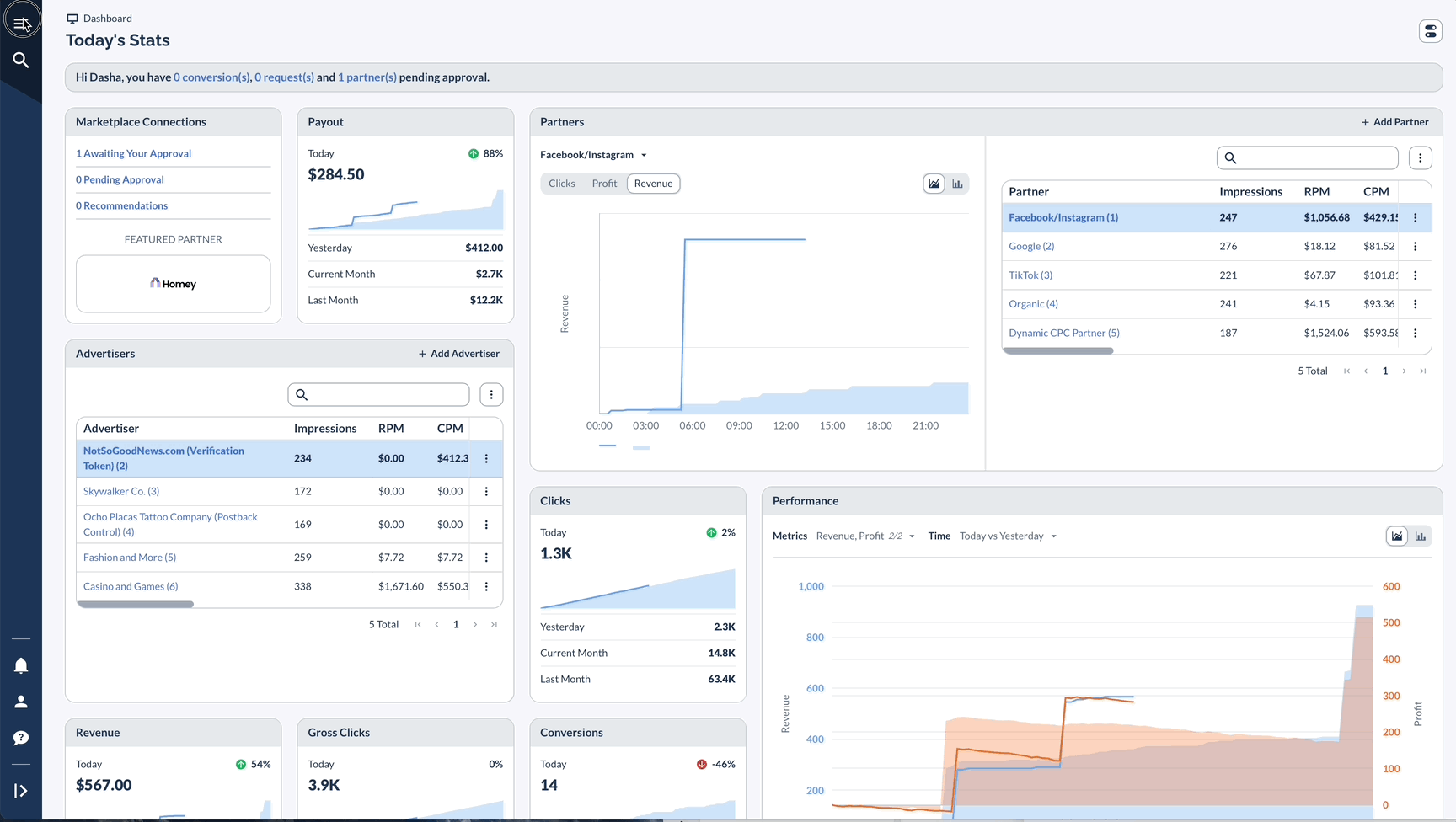Click the Add Advertiser button
The image size is (1456, 822).
coord(459,354)
